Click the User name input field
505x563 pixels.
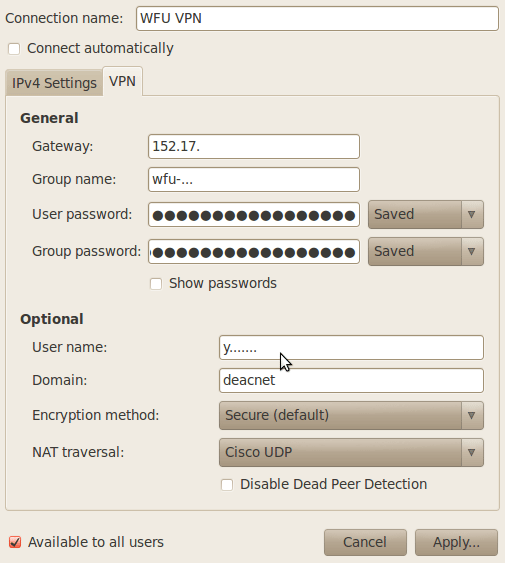coord(351,348)
